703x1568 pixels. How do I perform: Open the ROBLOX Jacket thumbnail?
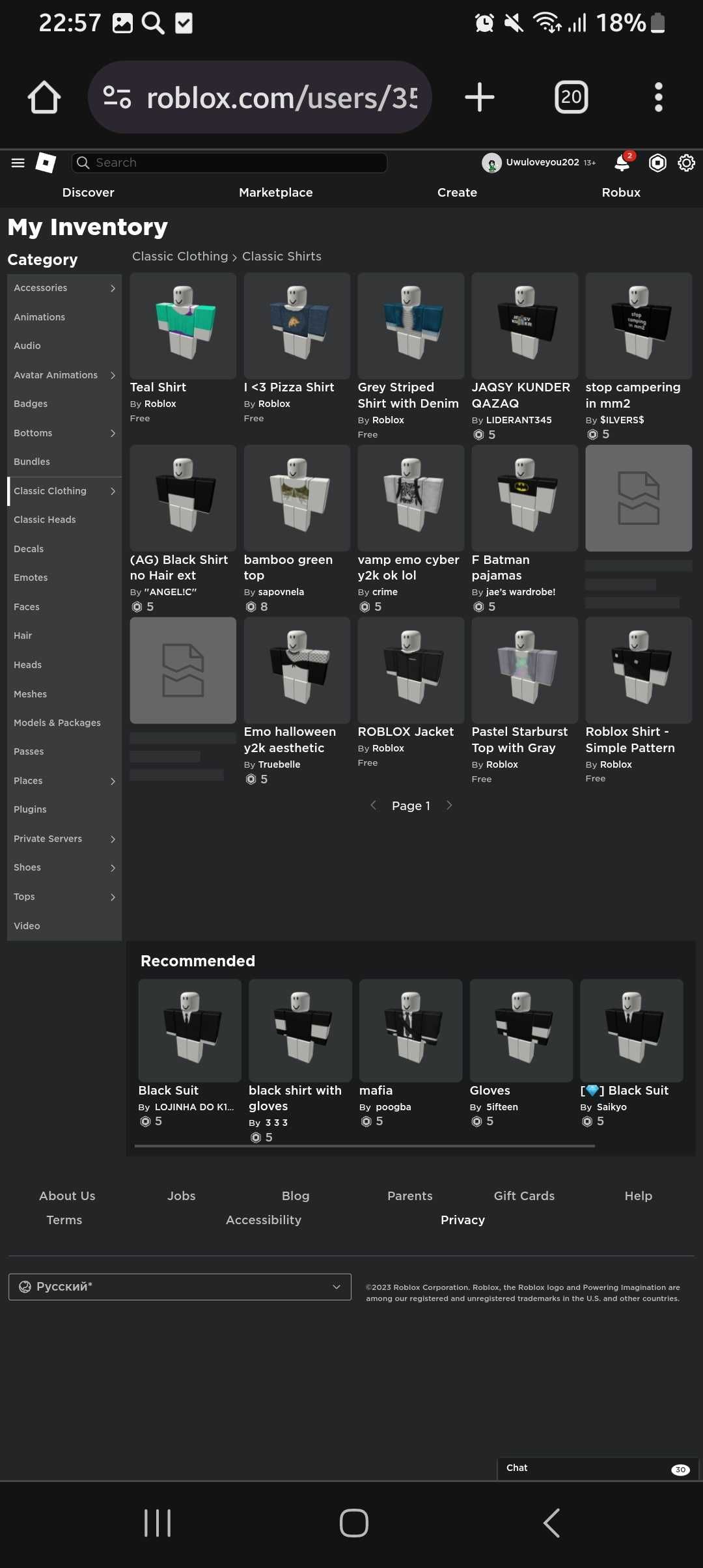(x=411, y=670)
